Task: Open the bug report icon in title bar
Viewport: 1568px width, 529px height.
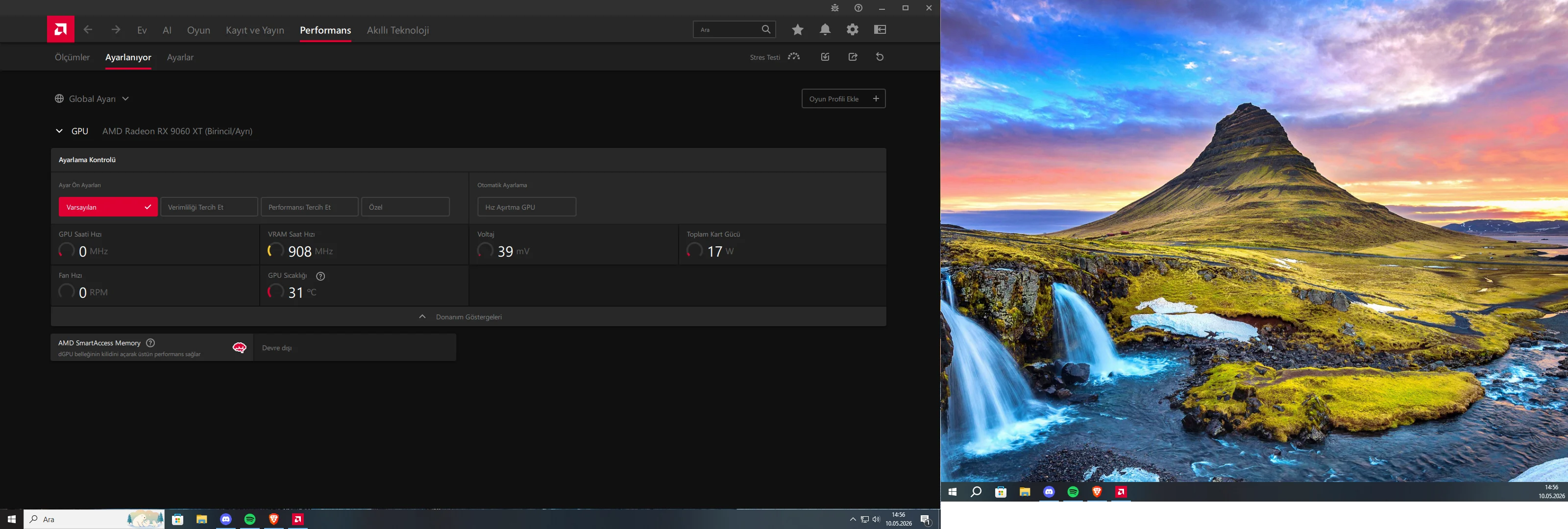Action: point(834,8)
